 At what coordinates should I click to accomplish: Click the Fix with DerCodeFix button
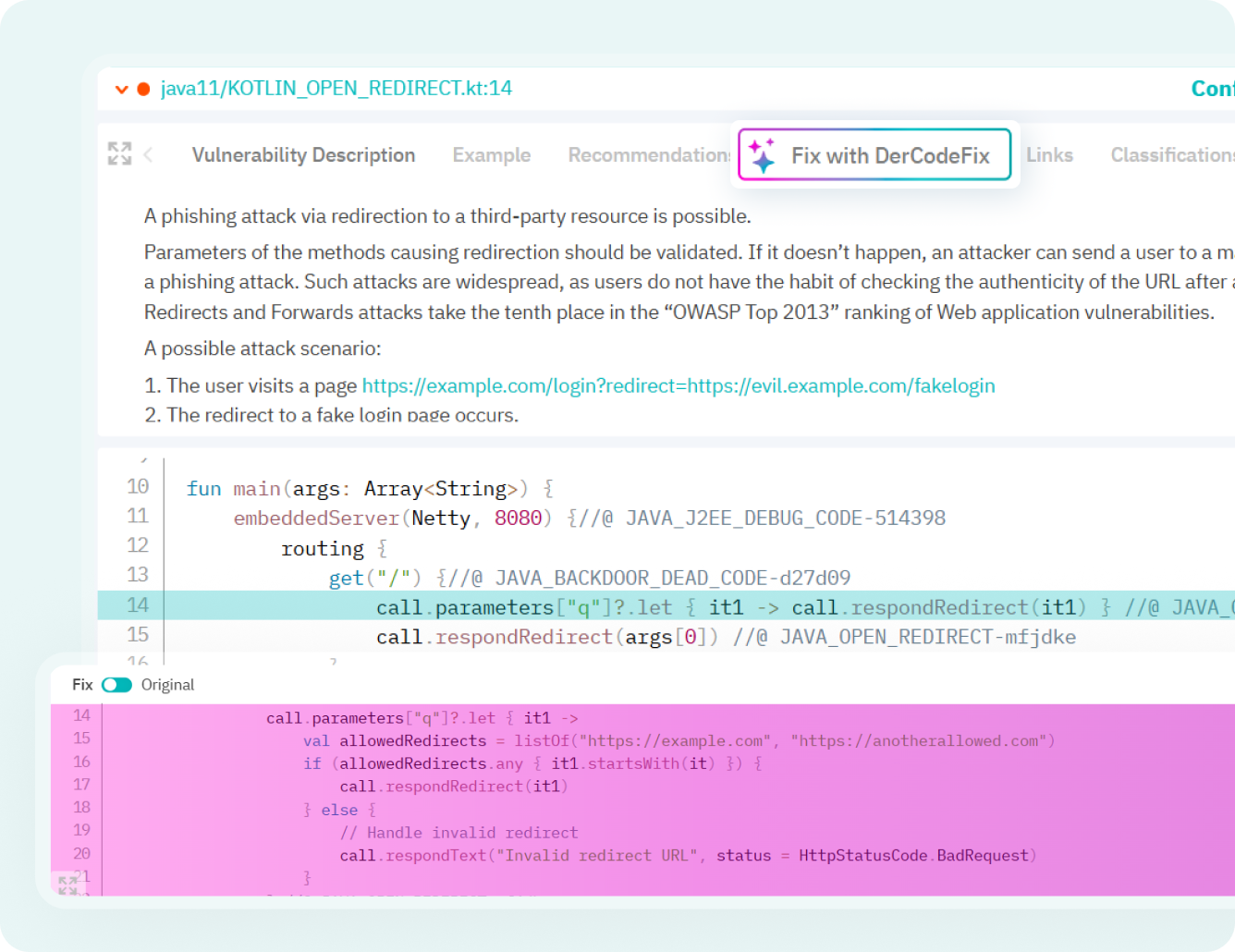874,155
